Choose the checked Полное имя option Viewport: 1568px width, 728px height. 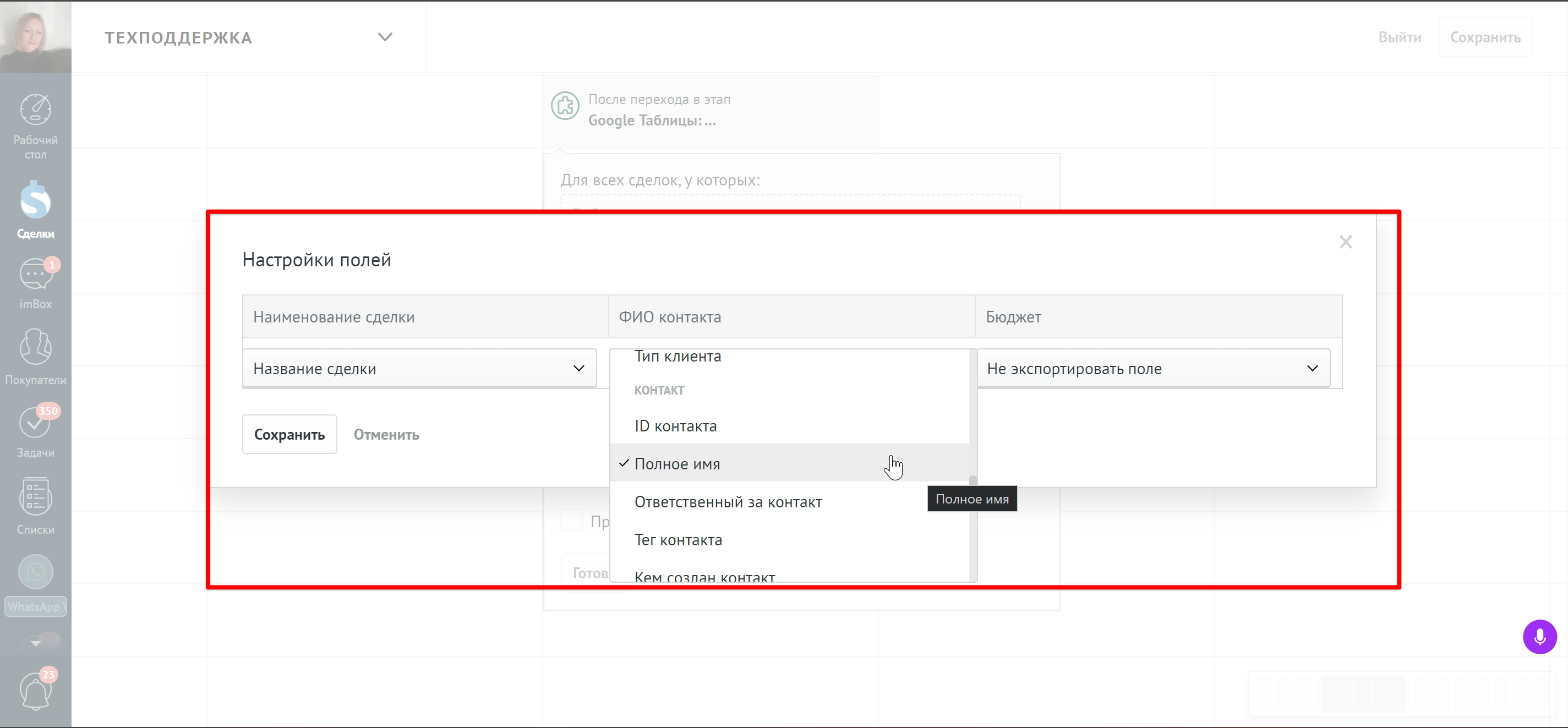coord(789,463)
